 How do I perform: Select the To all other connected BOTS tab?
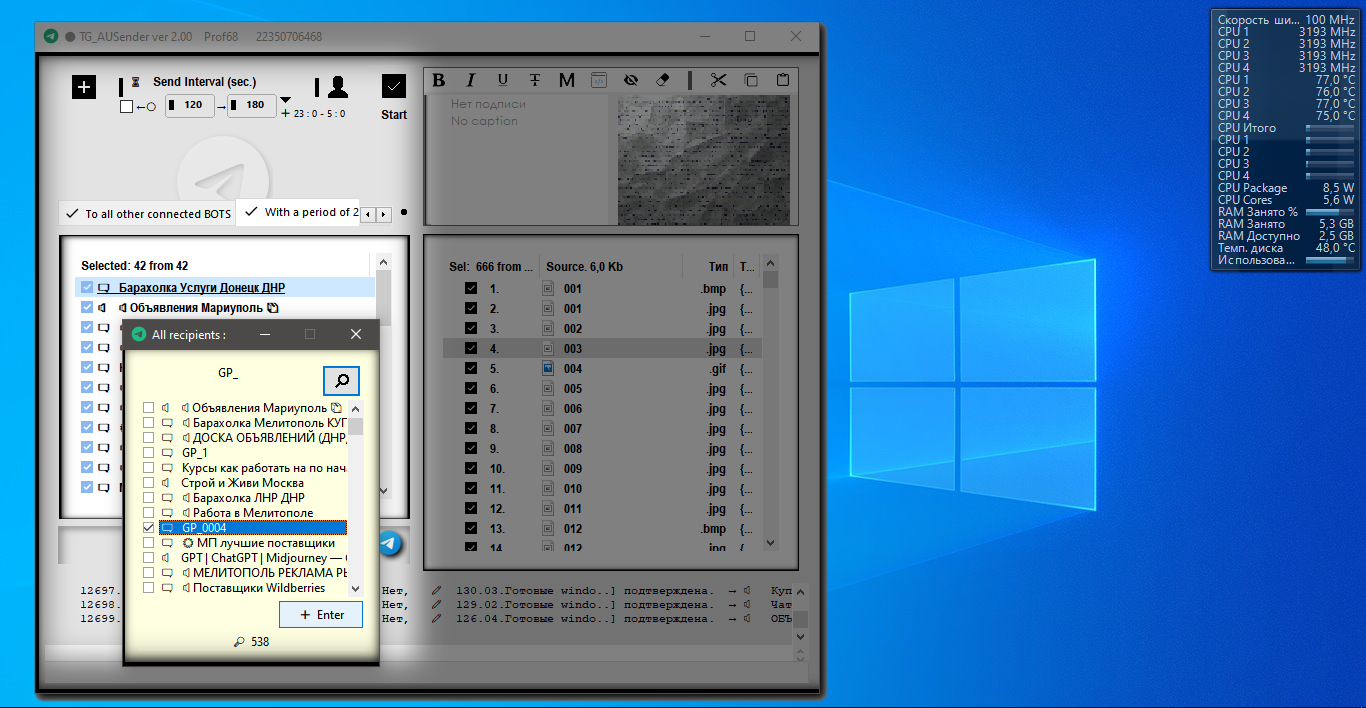(148, 214)
